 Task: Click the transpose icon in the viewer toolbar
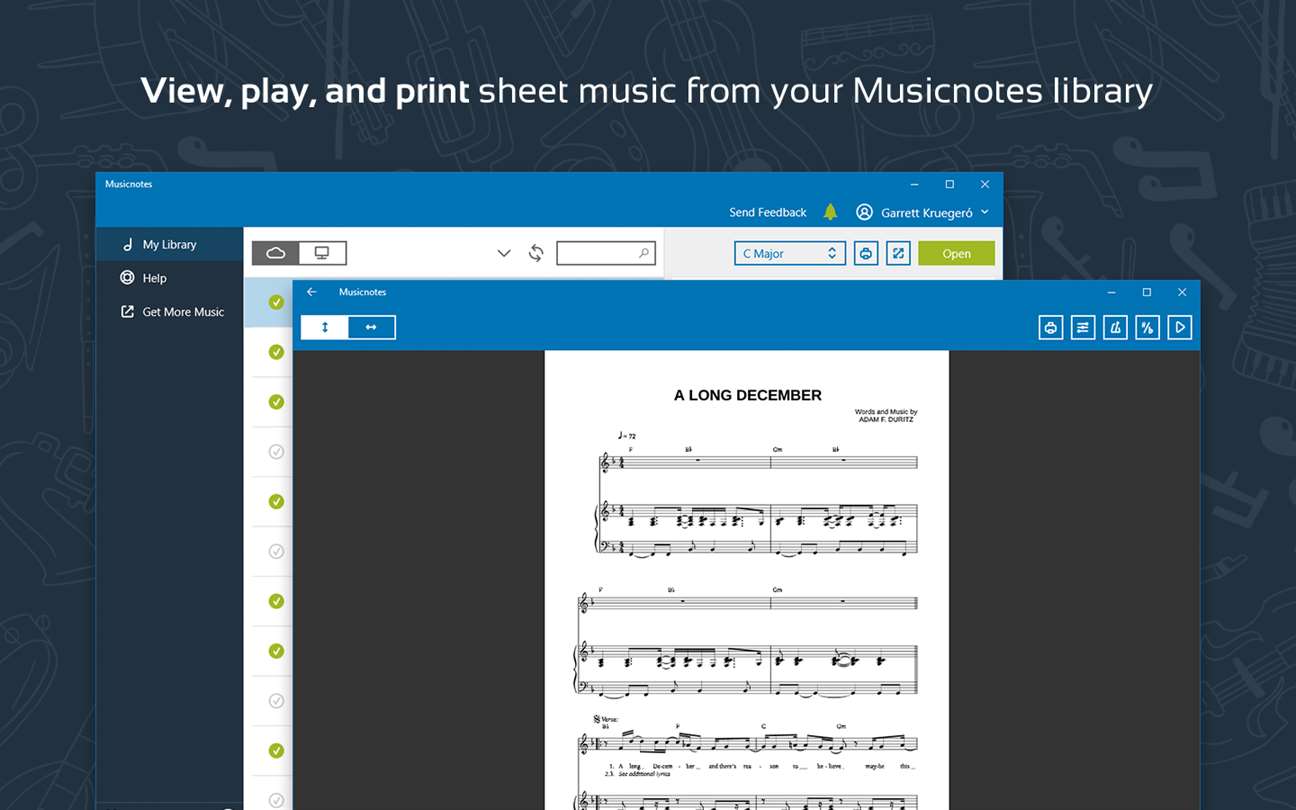click(x=1147, y=327)
